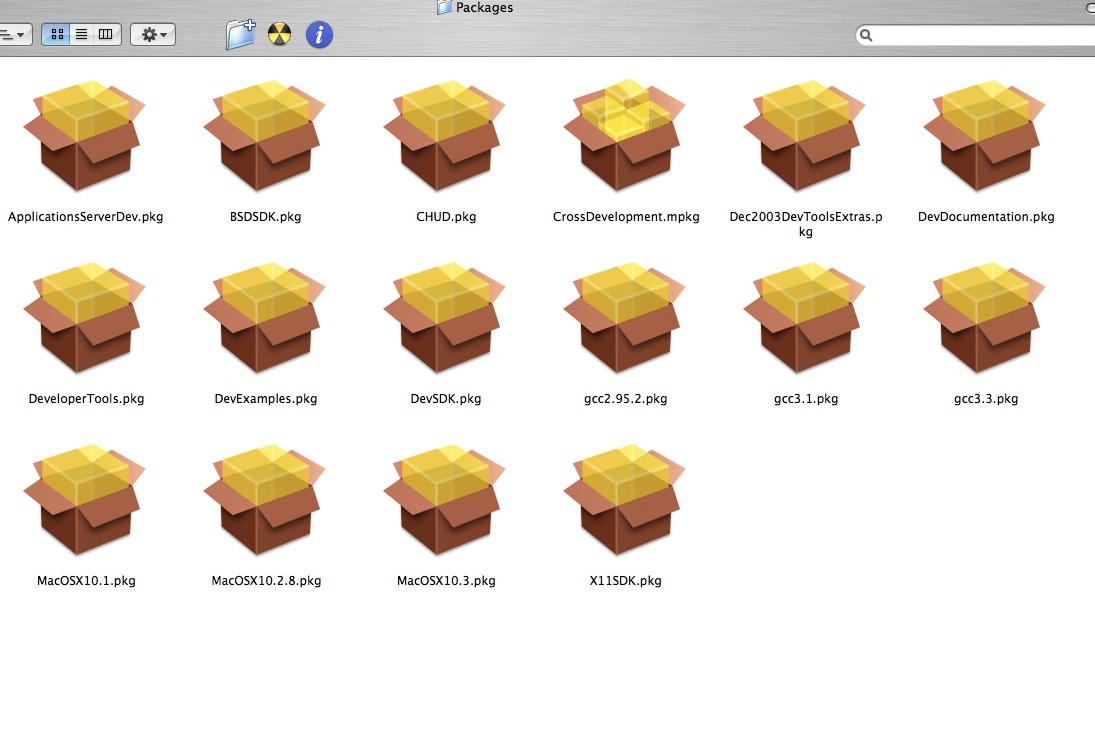Click the DevExamples.pkg file name
Viewport: 1095px width, 735px height.
(x=265, y=399)
